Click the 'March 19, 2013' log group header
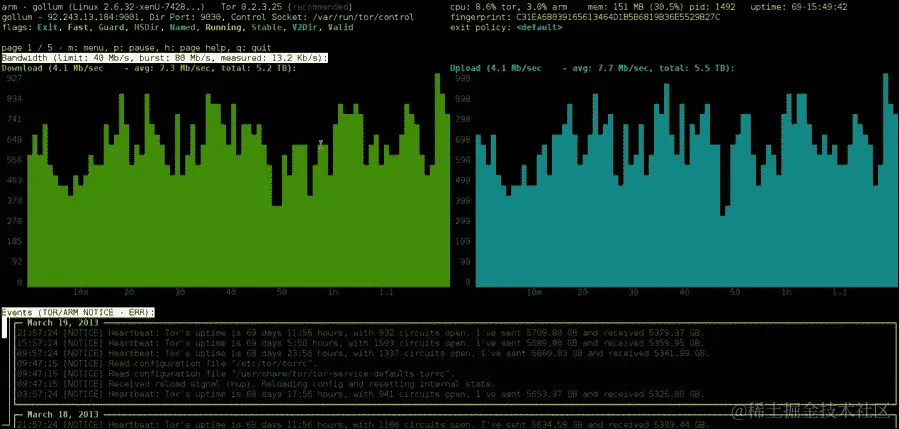The height and width of the screenshot is (429, 899). 62,323
